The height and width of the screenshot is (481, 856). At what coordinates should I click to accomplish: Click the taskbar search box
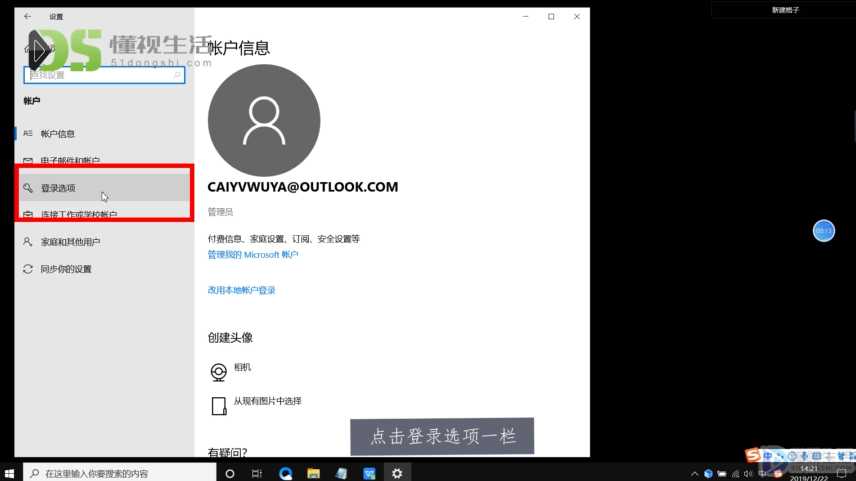pyautogui.click(x=120, y=473)
